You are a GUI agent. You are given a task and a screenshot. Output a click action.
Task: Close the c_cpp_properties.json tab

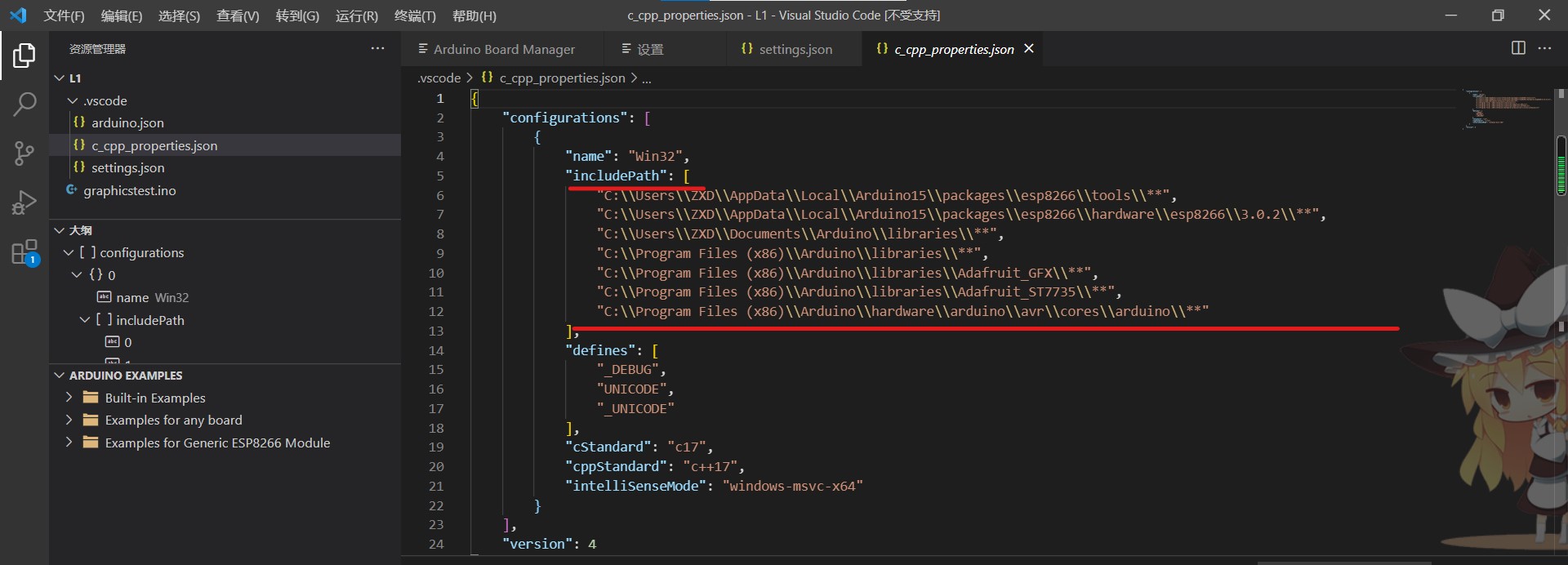pos(1029,49)
